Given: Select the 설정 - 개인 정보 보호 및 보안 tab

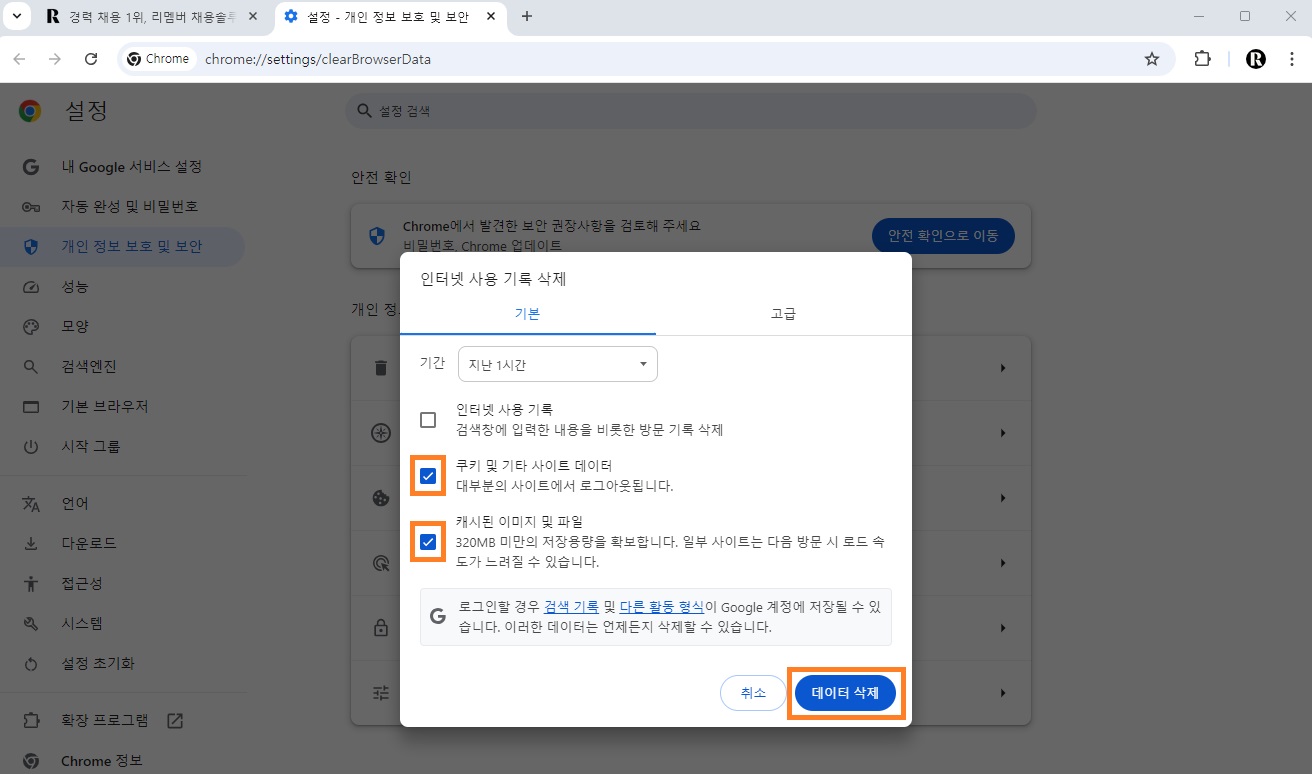Looking at the screenshot, I should pyautogui.click(x=388, y=17).
